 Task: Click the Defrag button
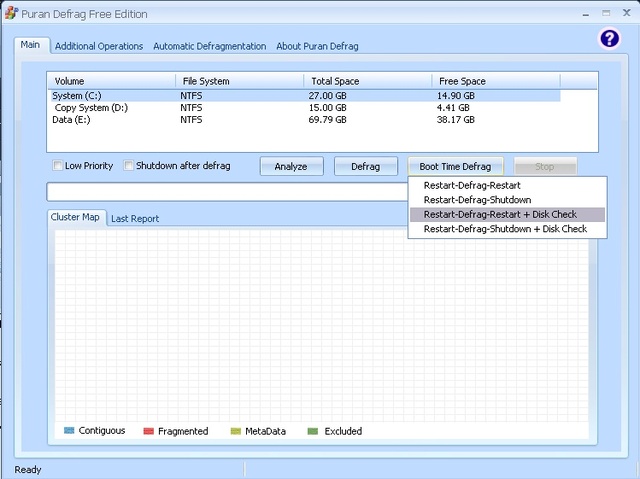pos(366,166)
